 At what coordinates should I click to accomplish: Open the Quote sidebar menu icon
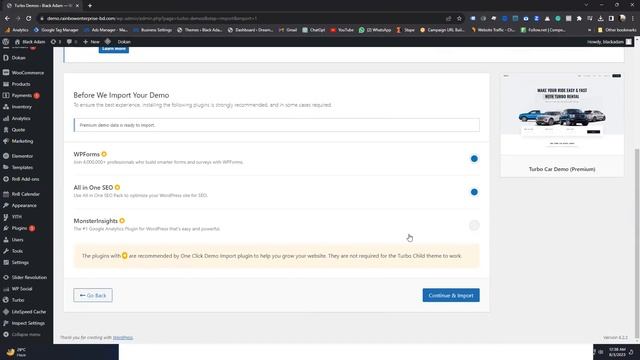click(6, 130)
